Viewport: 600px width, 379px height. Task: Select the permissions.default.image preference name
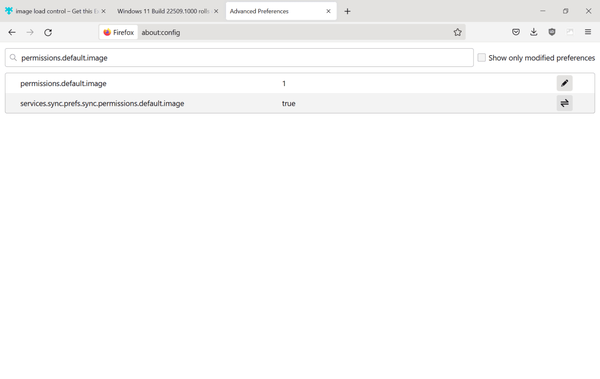(63, 83)
